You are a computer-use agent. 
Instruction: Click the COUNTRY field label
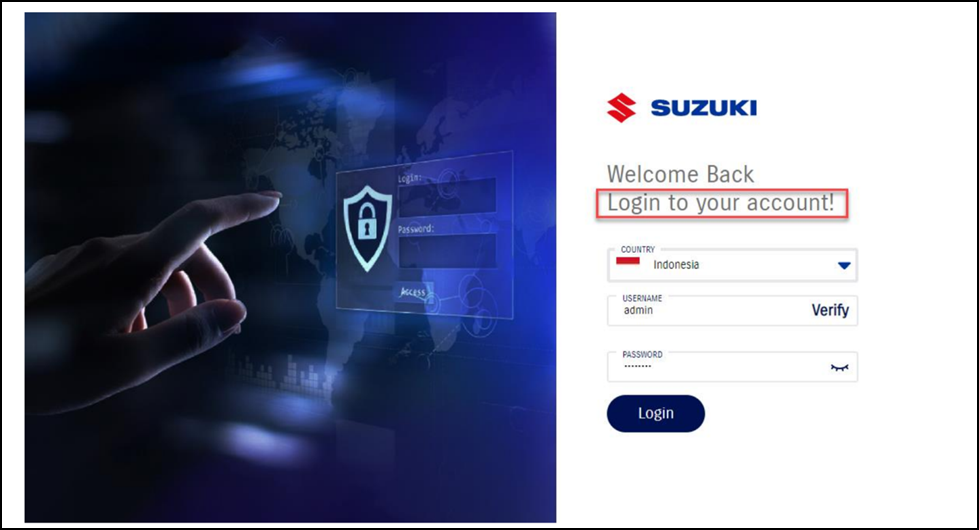(637, 249)
